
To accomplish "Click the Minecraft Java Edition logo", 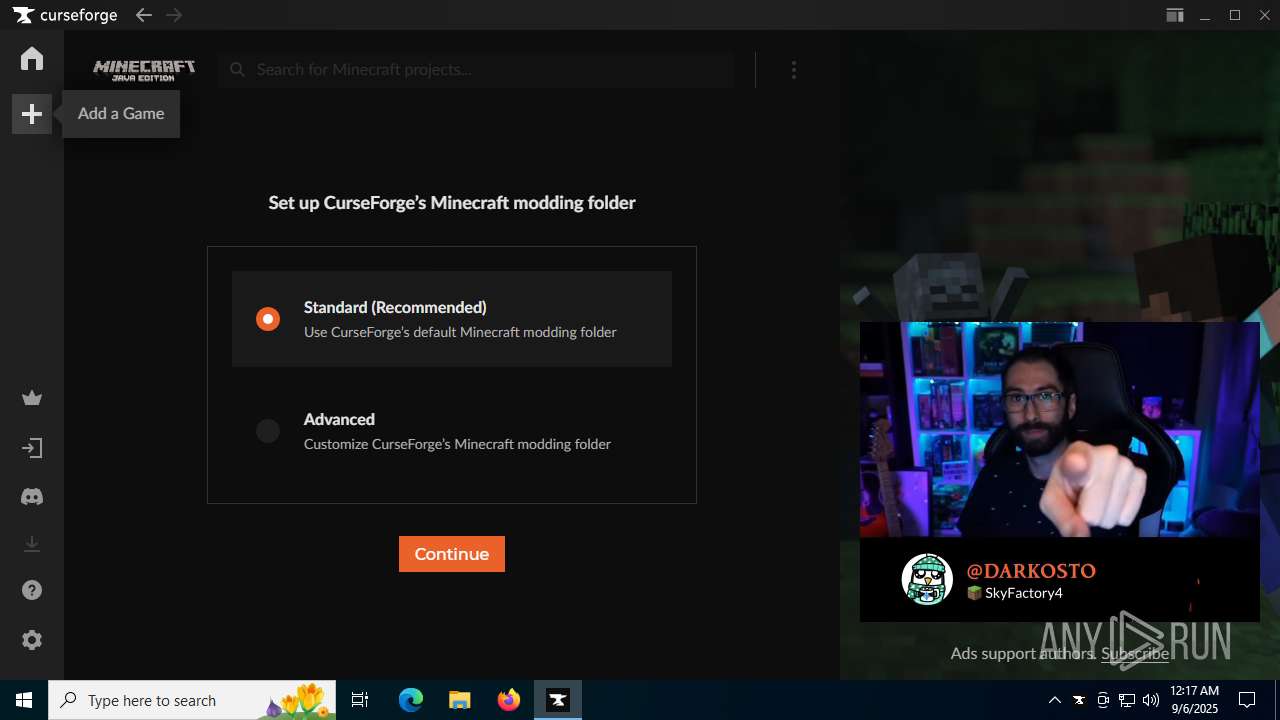I will pos(144,70).
